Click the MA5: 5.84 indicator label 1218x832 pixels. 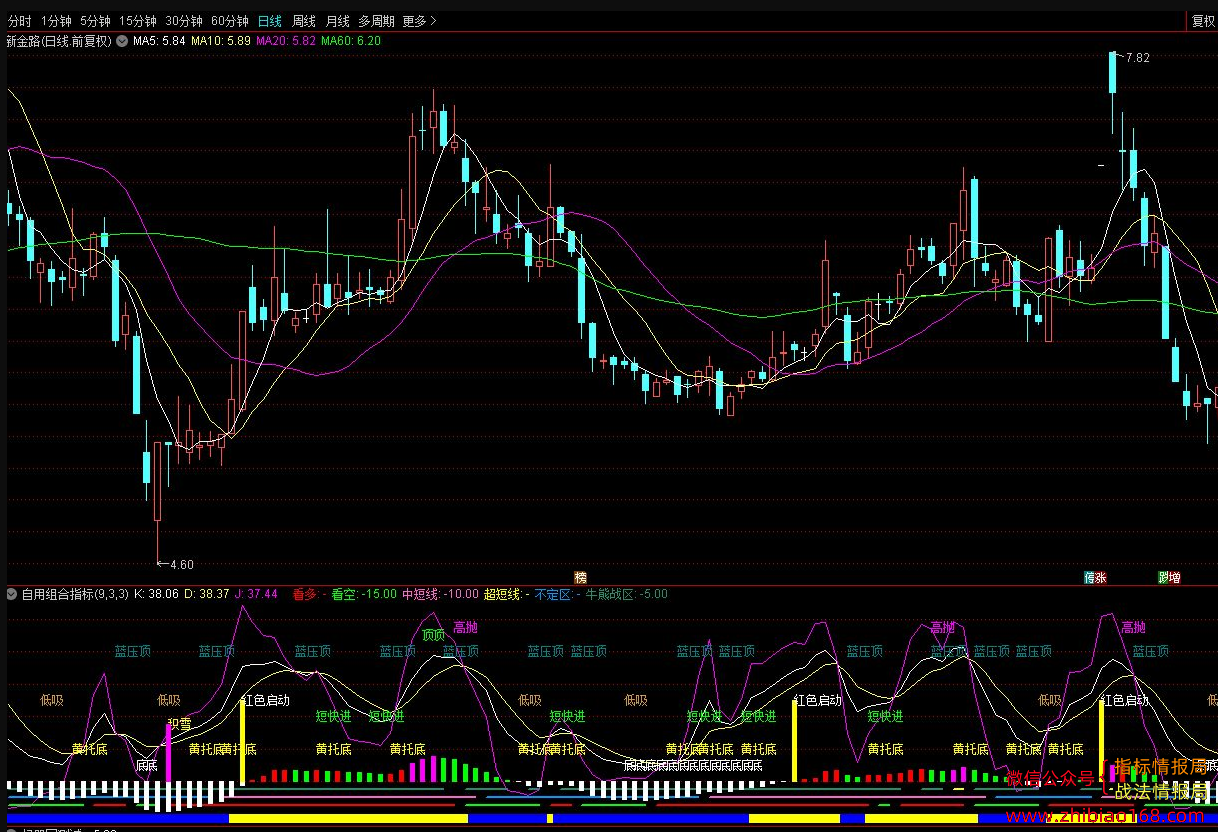(x=159, y=41)
